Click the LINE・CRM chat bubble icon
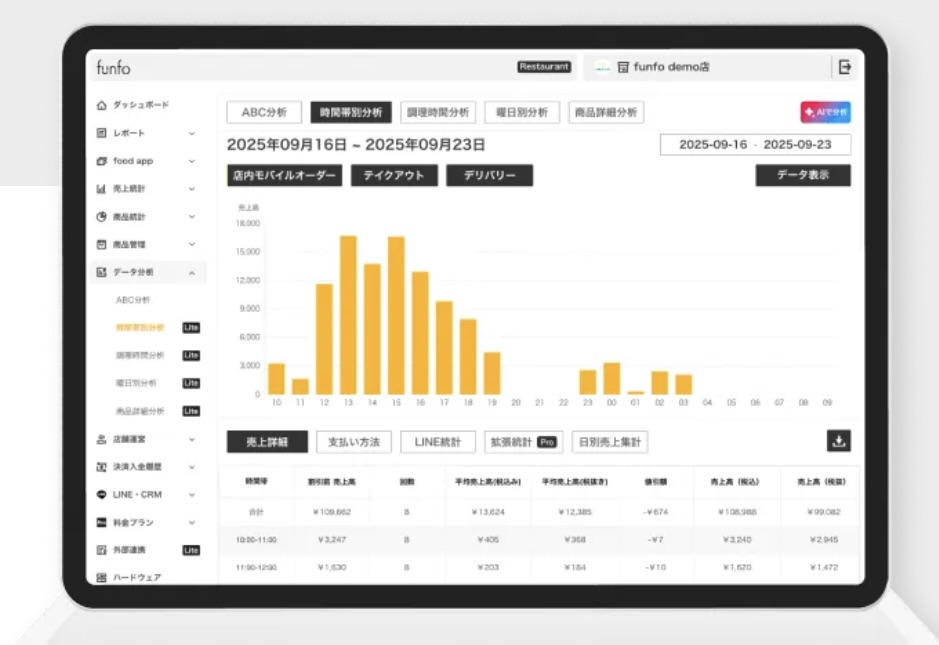The height and width of the screenshot is (645, 939). pyautogui.click(x=101, y=494)
